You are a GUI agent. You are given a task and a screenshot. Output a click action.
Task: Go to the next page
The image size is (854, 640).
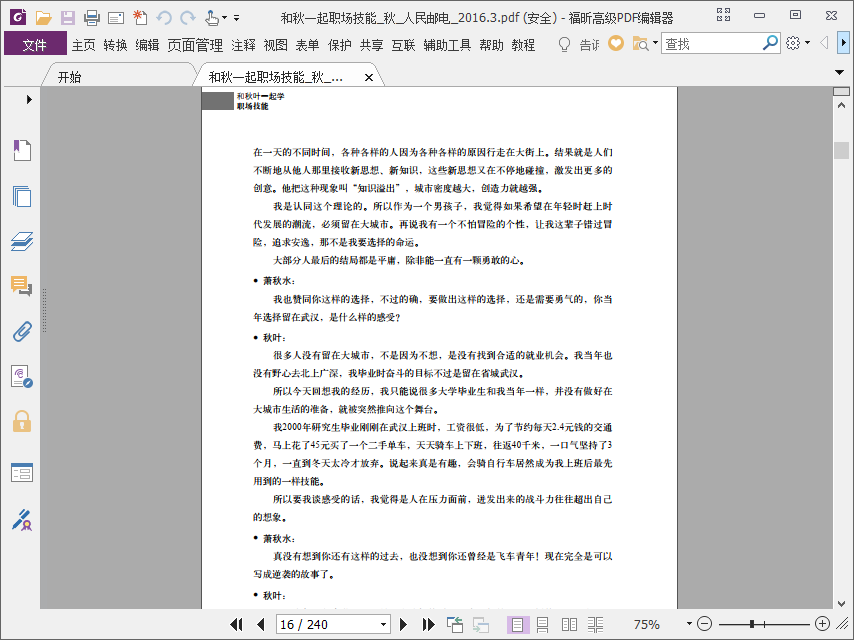(x=404, y=624)
